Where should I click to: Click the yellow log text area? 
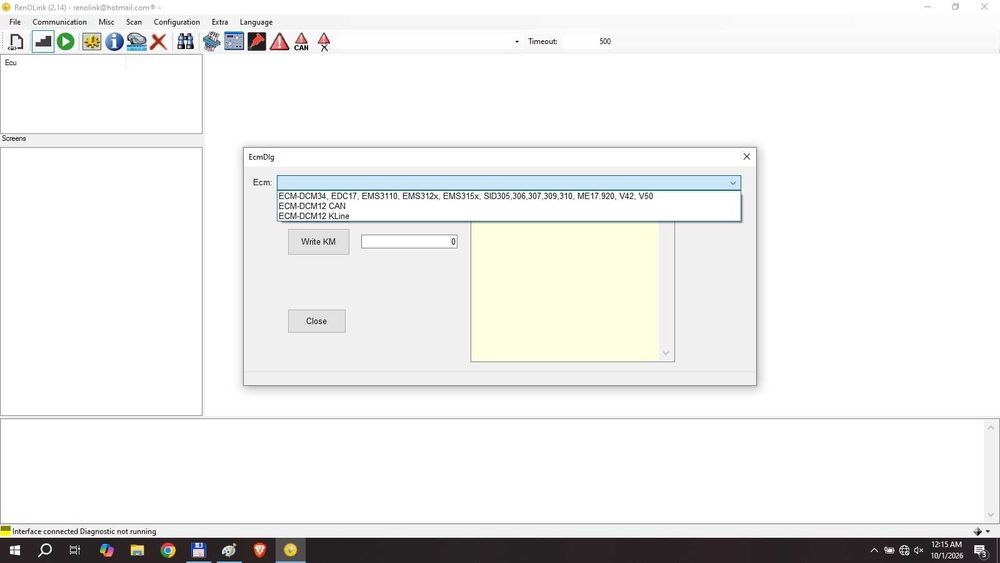(x=564, y=291)
